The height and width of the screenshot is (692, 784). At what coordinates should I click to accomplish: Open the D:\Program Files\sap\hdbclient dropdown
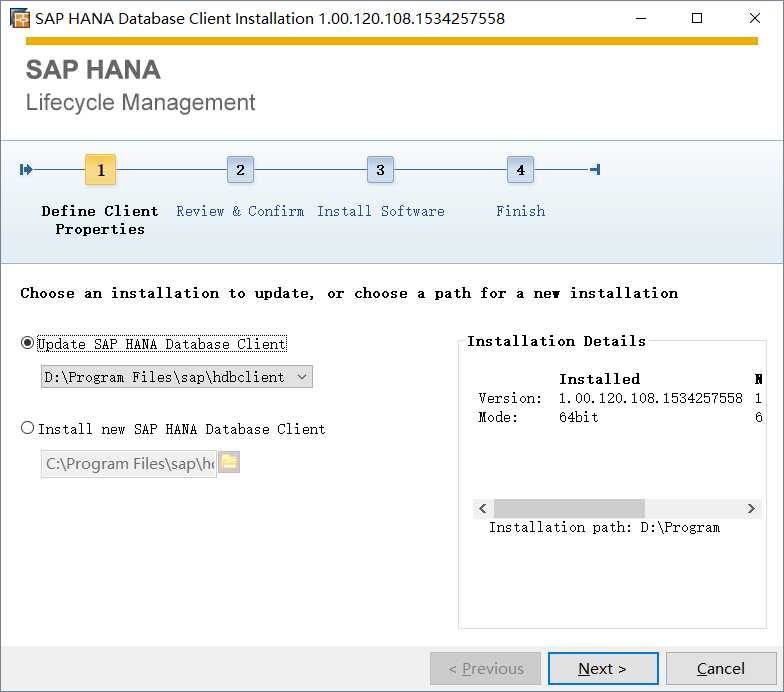176,376
